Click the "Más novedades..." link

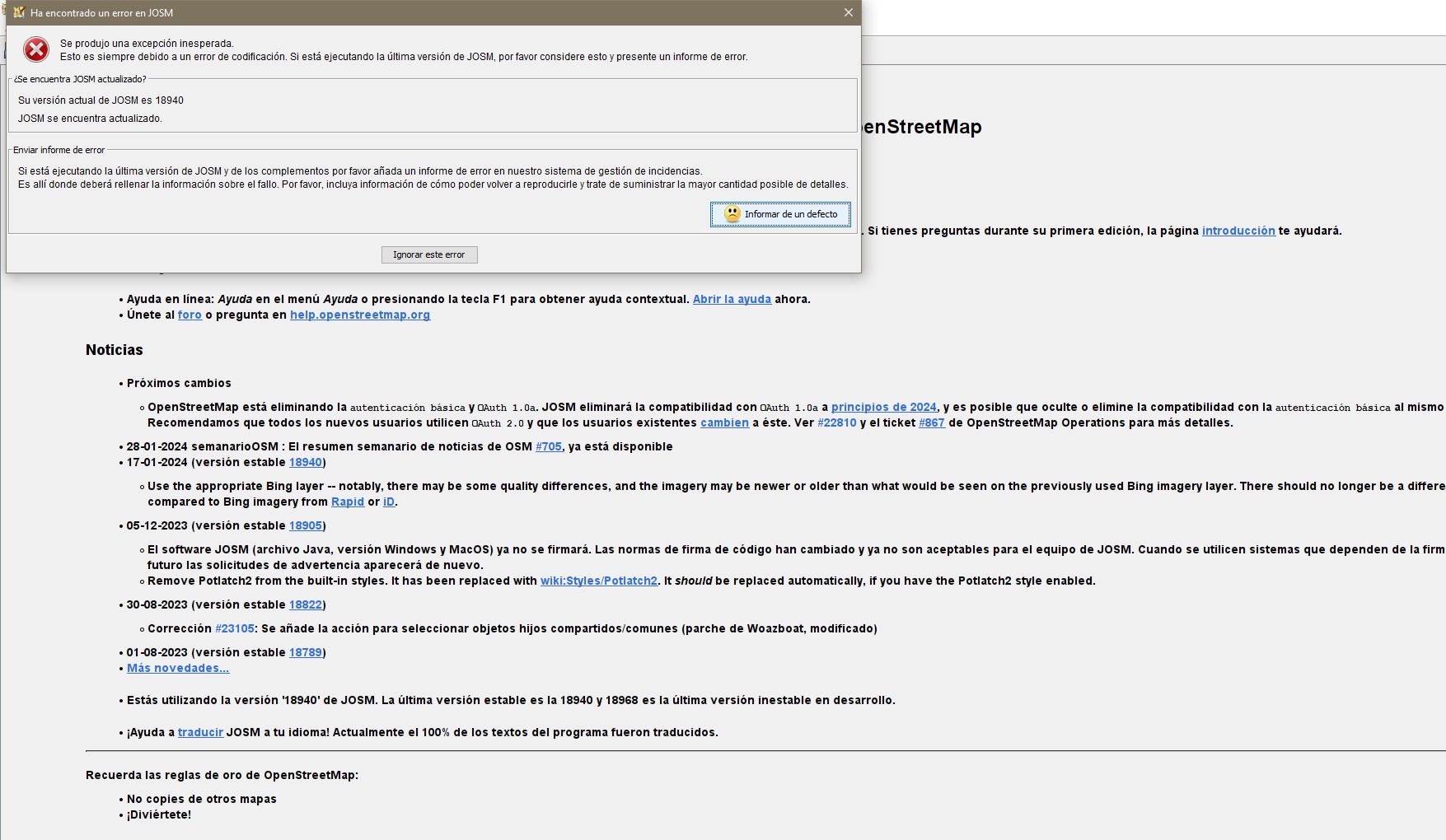[x=178, y=668]
